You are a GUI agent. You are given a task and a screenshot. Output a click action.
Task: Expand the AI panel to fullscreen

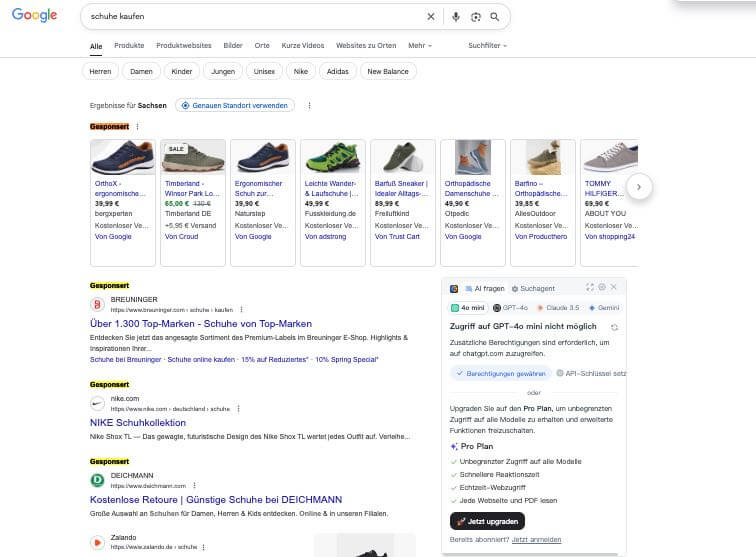[x=590, y=287]
